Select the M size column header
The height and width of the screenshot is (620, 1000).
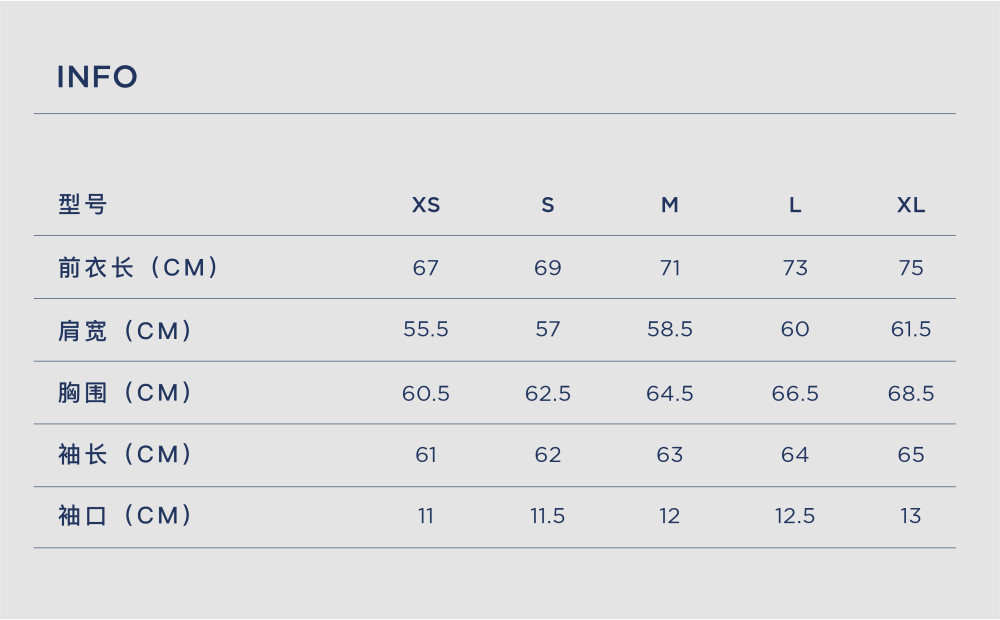(x=670, y=205)
